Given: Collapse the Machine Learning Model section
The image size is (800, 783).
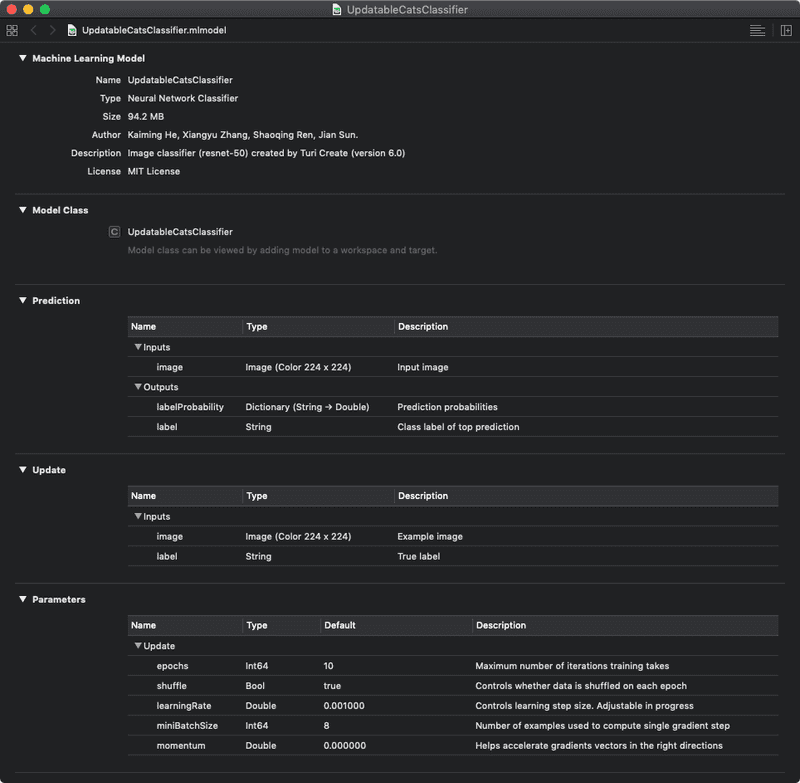Looking at the screenshot, I should [22, 58].
